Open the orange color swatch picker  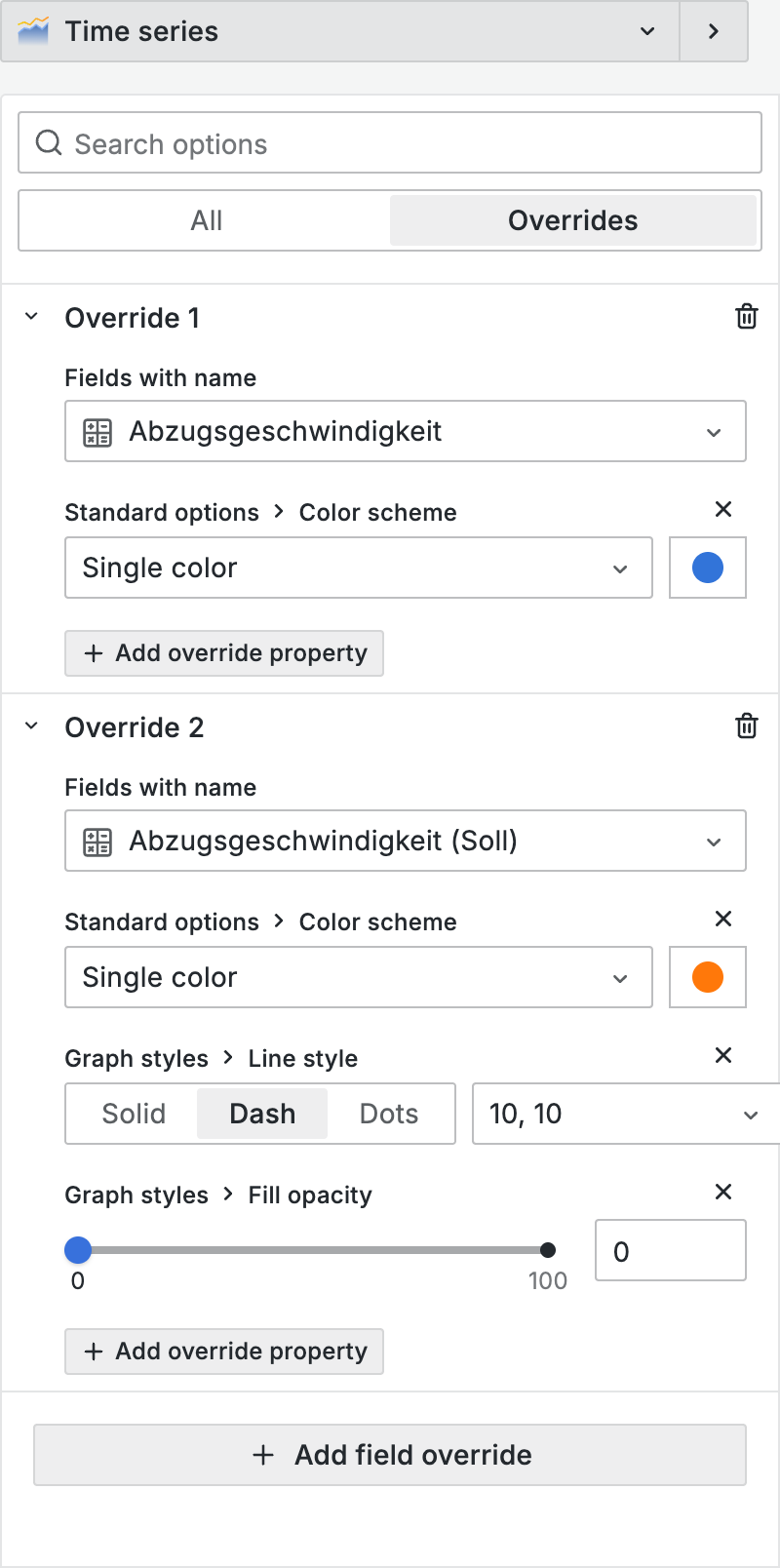708,977
